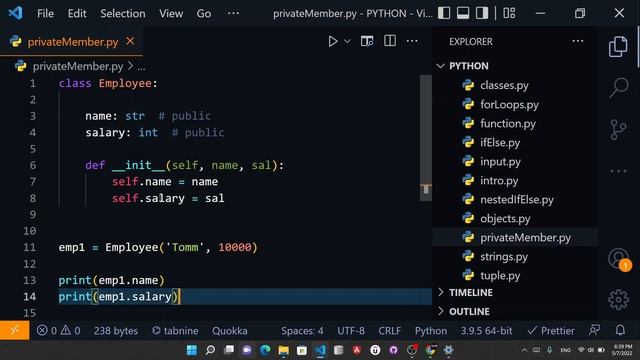The height and width of the screenshot is (360, 640).
Task: Open feedback icon in status bar
Action: (595, 330)
